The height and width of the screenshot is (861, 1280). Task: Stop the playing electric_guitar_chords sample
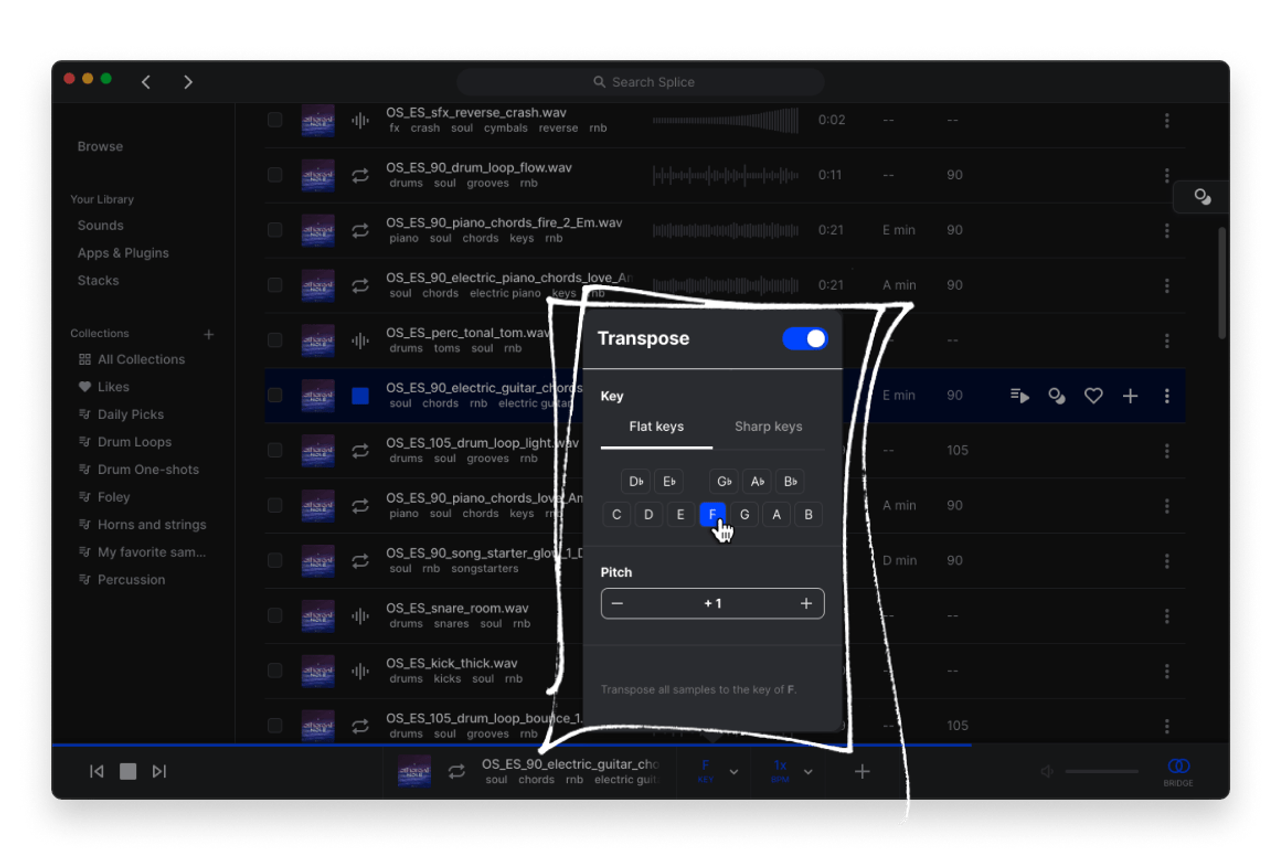(x=360, y=396)
